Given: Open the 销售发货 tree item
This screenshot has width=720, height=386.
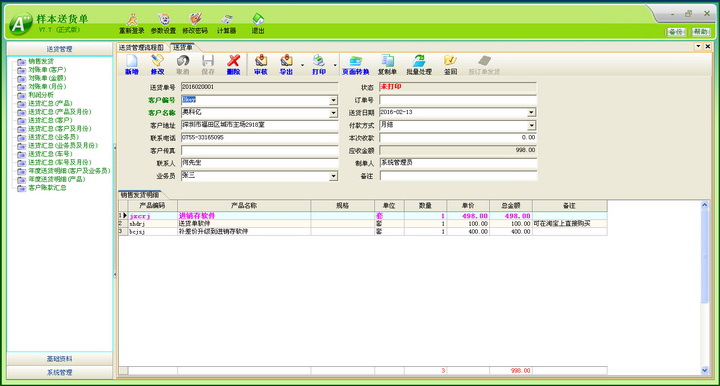Looking at the screenshot, I should 40,61.
